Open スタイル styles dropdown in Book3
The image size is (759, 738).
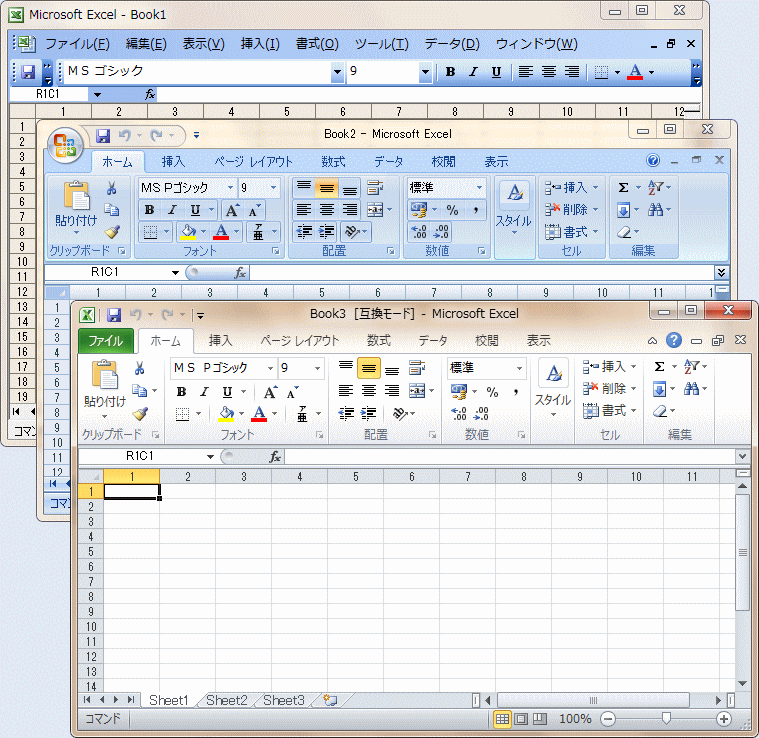(x=552, y=387)
